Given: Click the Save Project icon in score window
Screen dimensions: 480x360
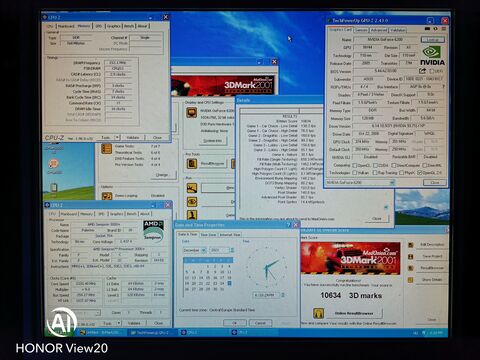Looking at the screenshot, I should 411,257.
